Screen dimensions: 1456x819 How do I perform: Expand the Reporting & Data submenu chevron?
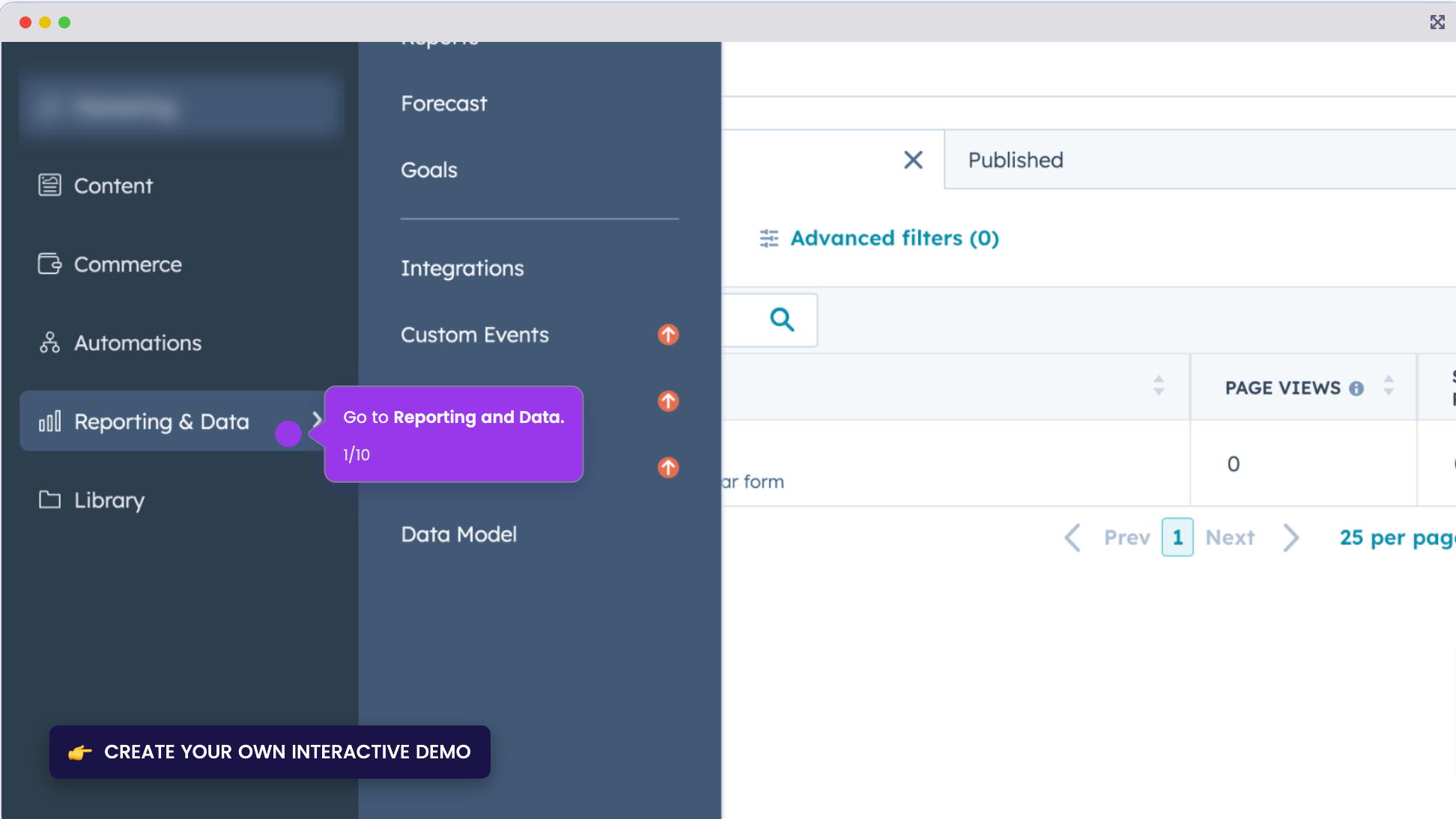tap(318, 419)
